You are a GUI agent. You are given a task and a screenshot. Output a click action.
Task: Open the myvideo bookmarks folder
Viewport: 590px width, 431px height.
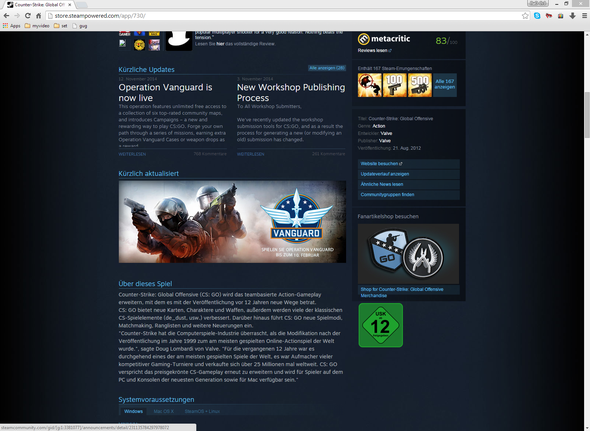pyautogui.click(x=37, y=26)
